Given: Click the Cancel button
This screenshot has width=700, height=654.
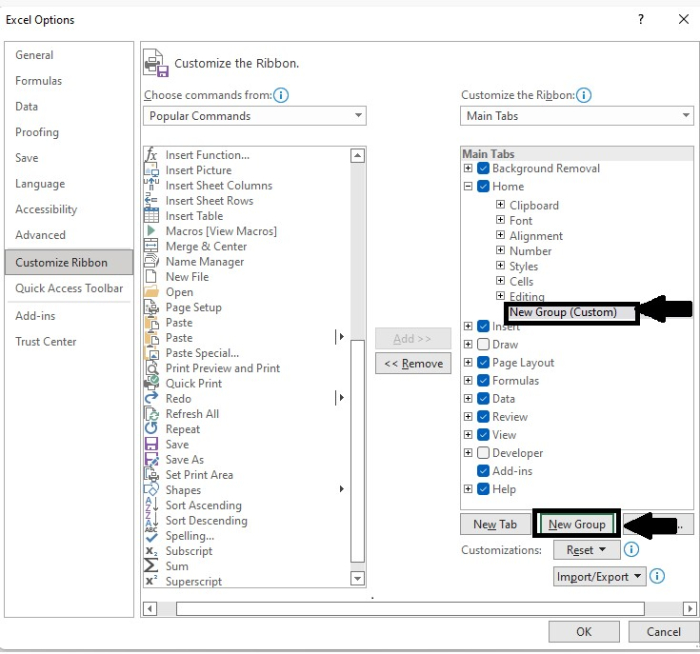Looking at the screenshot, I should coord(663,632).
